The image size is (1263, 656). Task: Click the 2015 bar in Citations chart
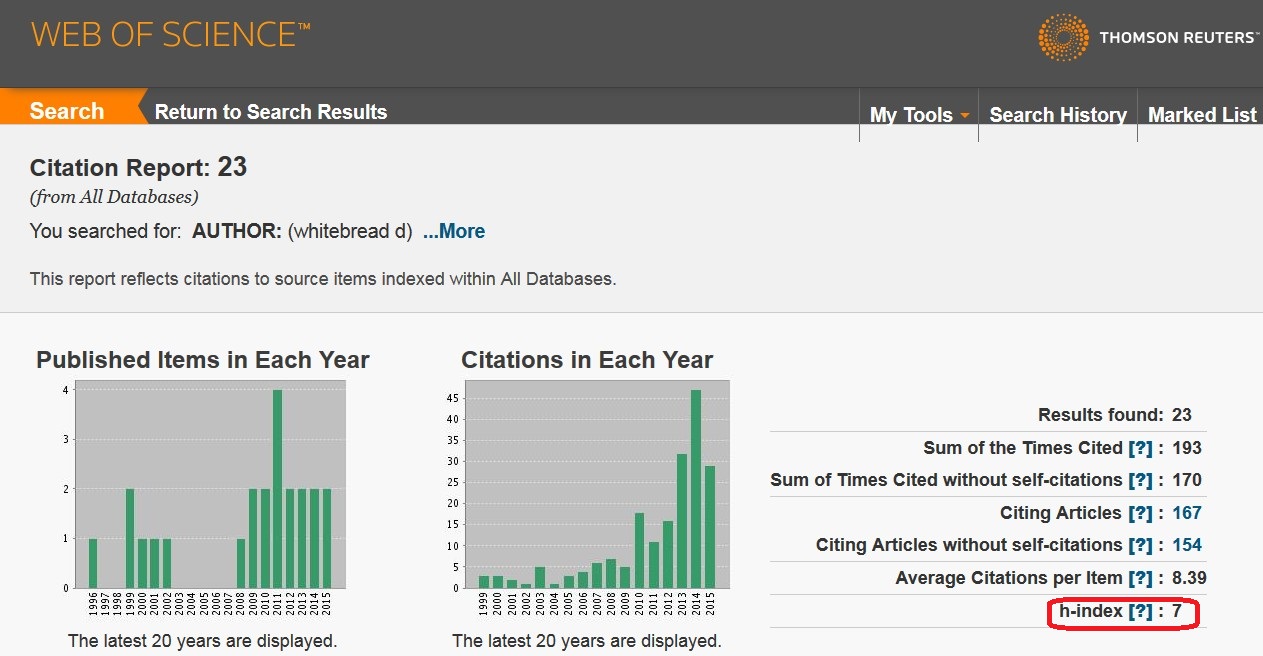[x=708, y=527]
